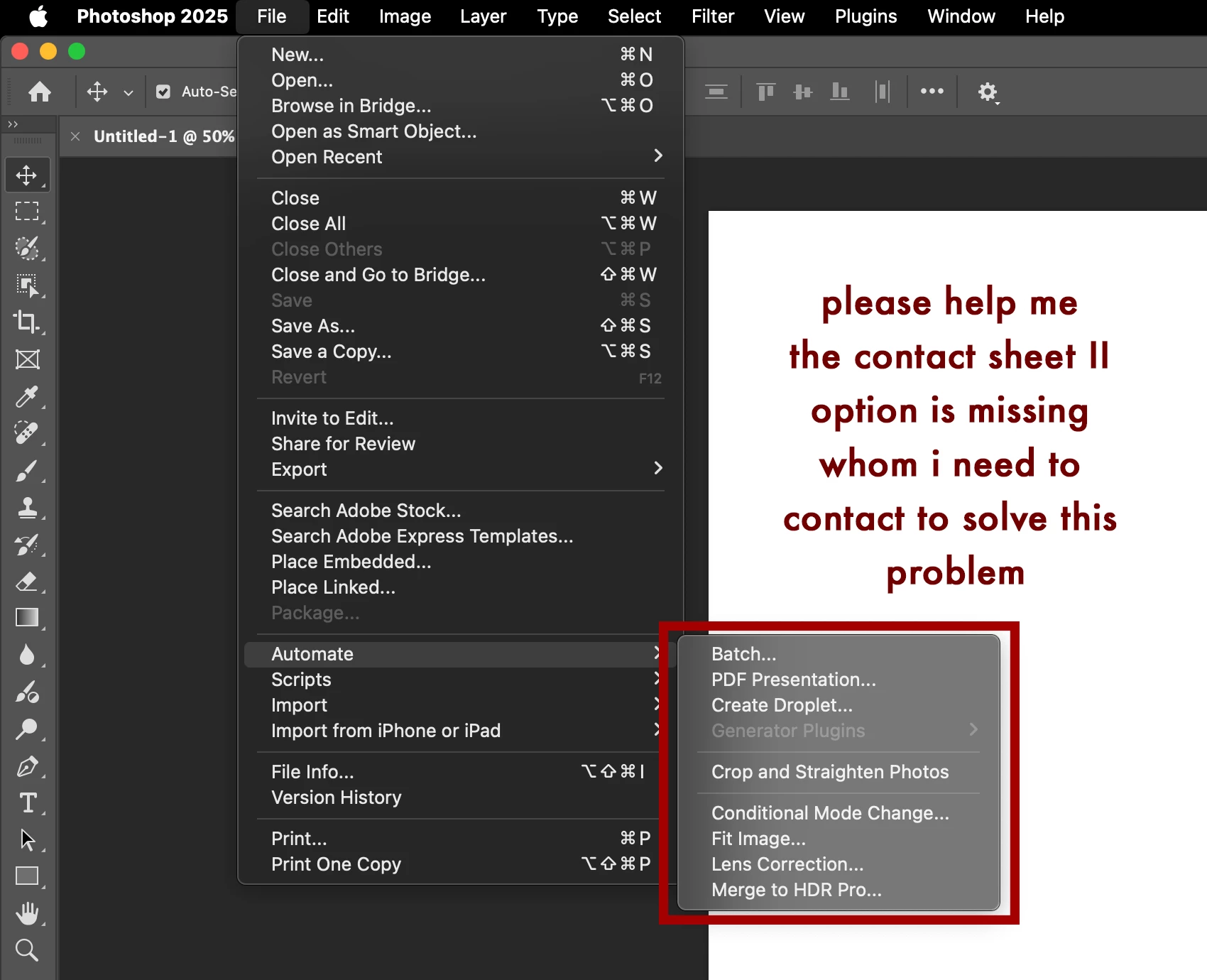
Task: Select the Eyedropper tool
Action: click(27, 396)
